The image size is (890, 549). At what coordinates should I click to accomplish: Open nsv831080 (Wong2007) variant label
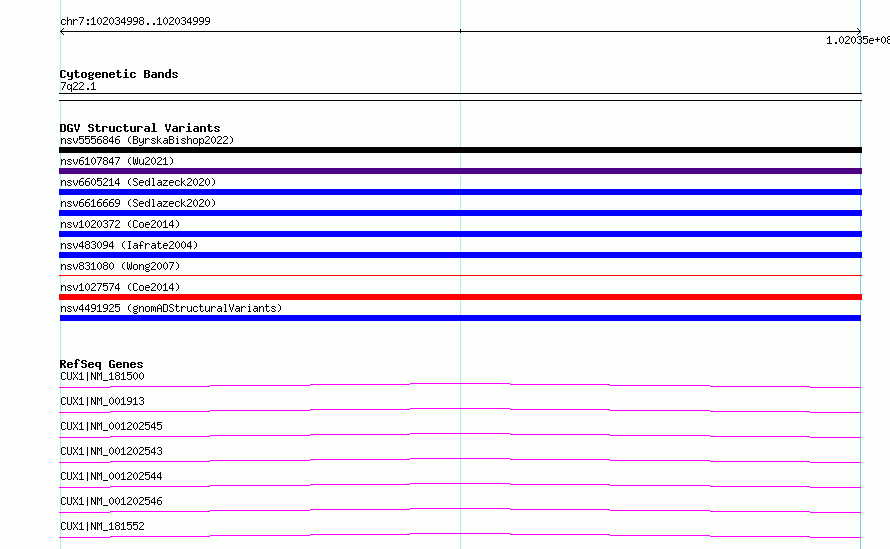coord(120,266)
